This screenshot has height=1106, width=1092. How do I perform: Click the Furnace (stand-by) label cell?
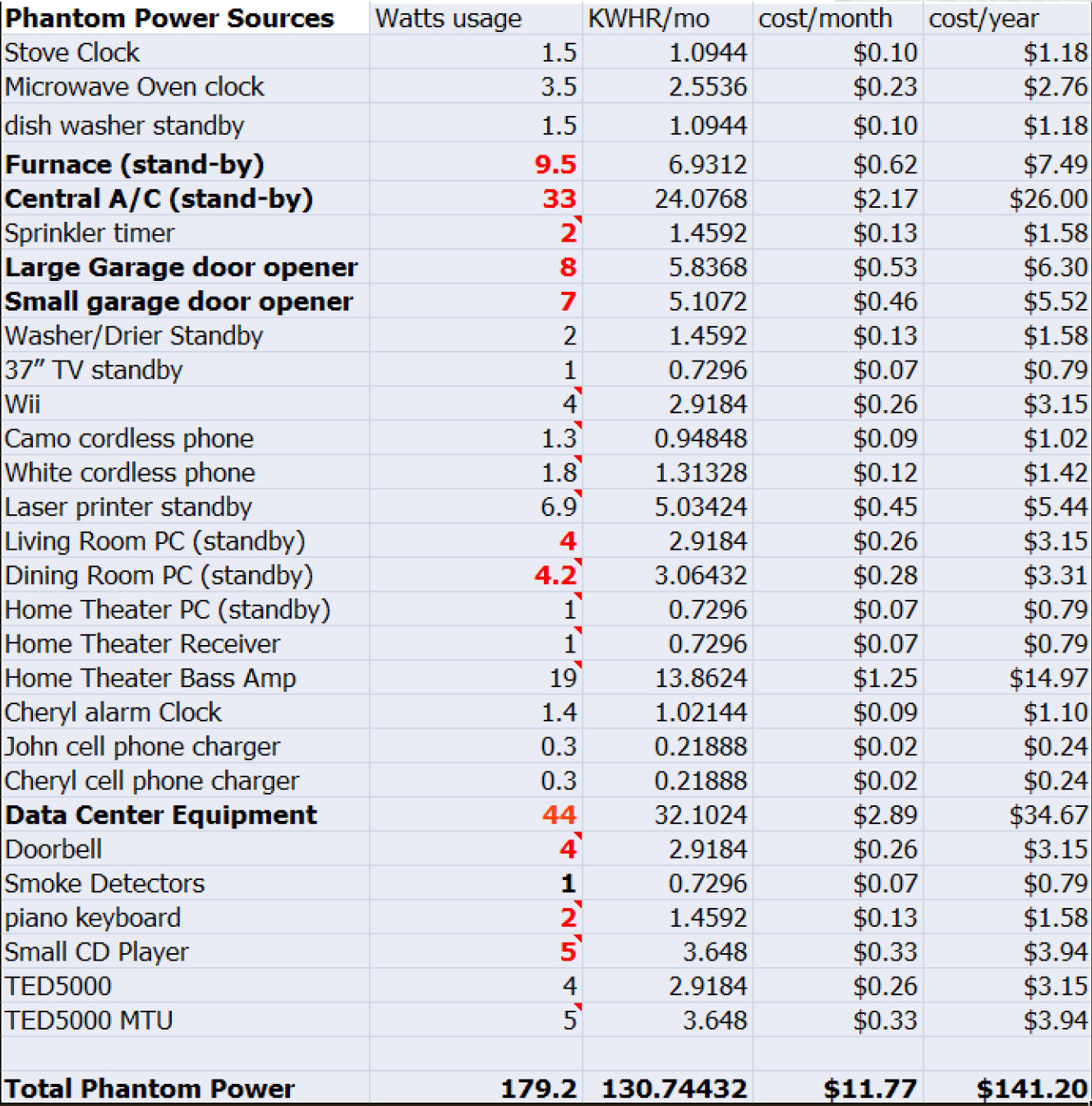pos(135,164)
